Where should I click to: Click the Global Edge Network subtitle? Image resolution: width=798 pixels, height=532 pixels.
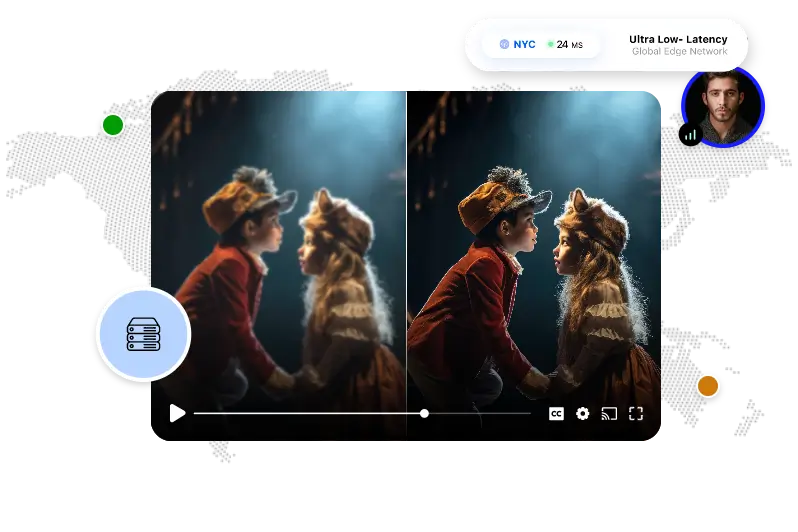coord(679,51)
